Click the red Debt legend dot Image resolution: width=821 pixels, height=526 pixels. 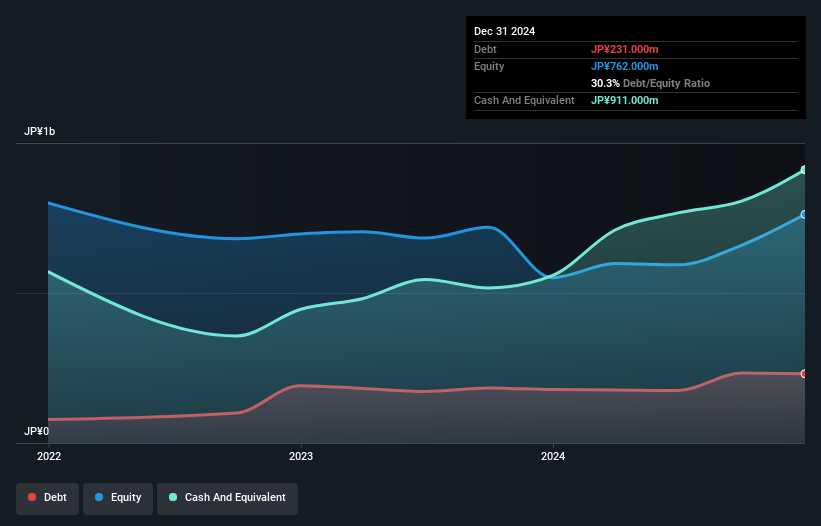(x=32, y=497)
